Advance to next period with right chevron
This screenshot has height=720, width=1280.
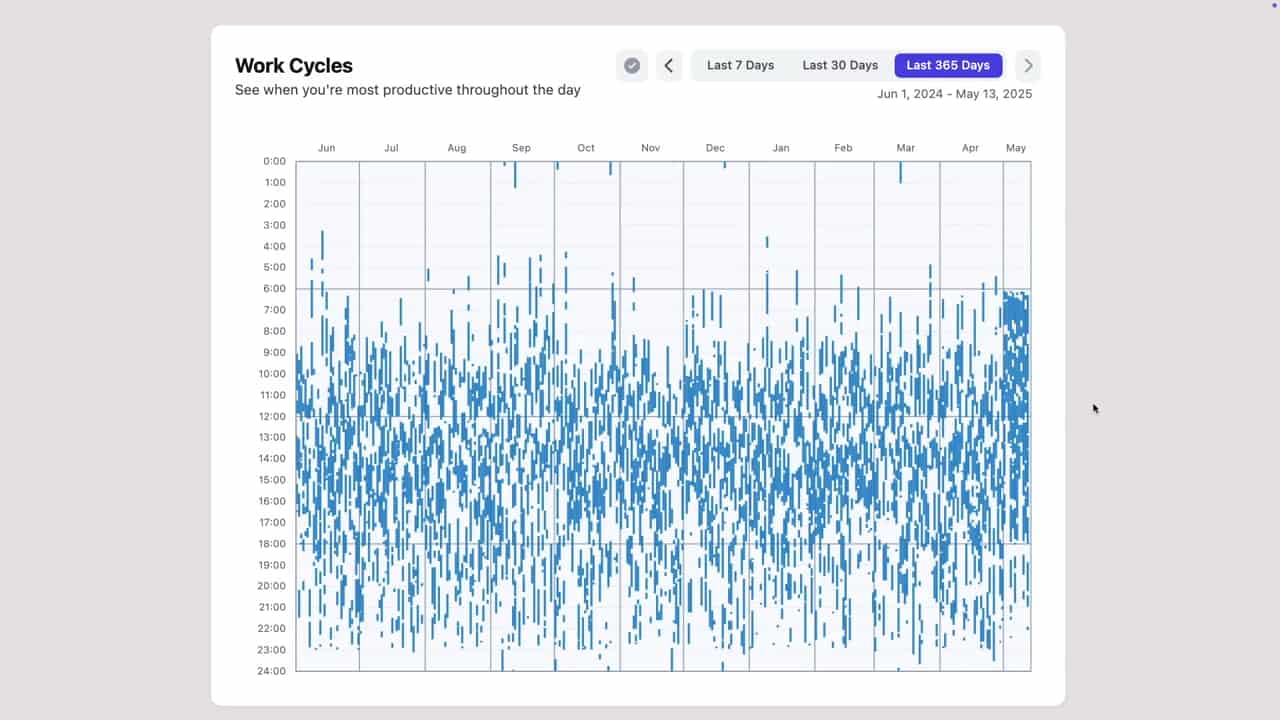(1027, 66)
